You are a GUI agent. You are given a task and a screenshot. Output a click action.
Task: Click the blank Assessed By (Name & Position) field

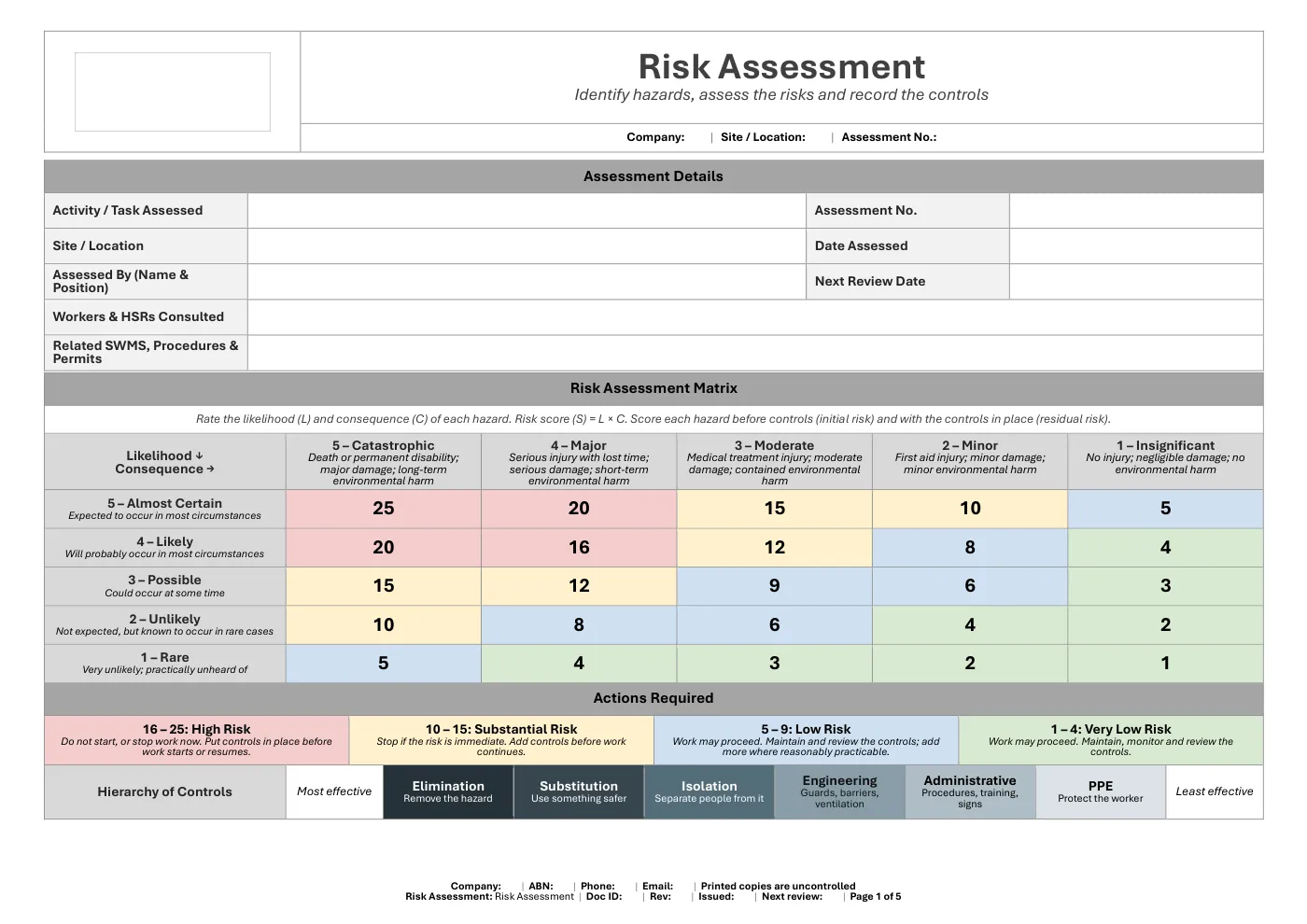(x=527, y=282)
